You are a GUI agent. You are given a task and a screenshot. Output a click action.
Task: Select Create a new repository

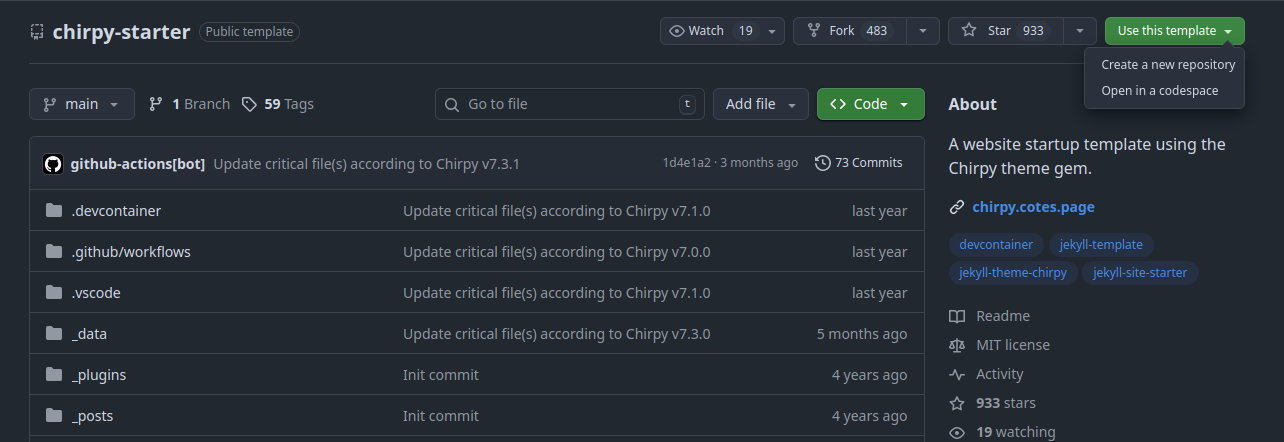[x=1168, y=65]
